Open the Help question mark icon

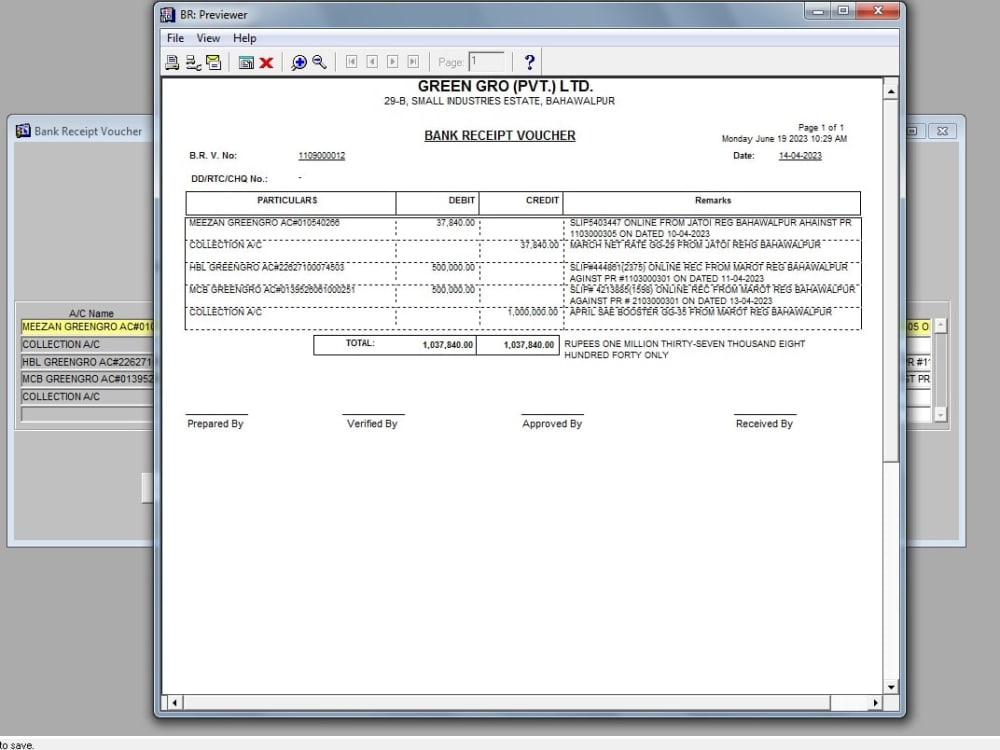(x=528, y=62)
